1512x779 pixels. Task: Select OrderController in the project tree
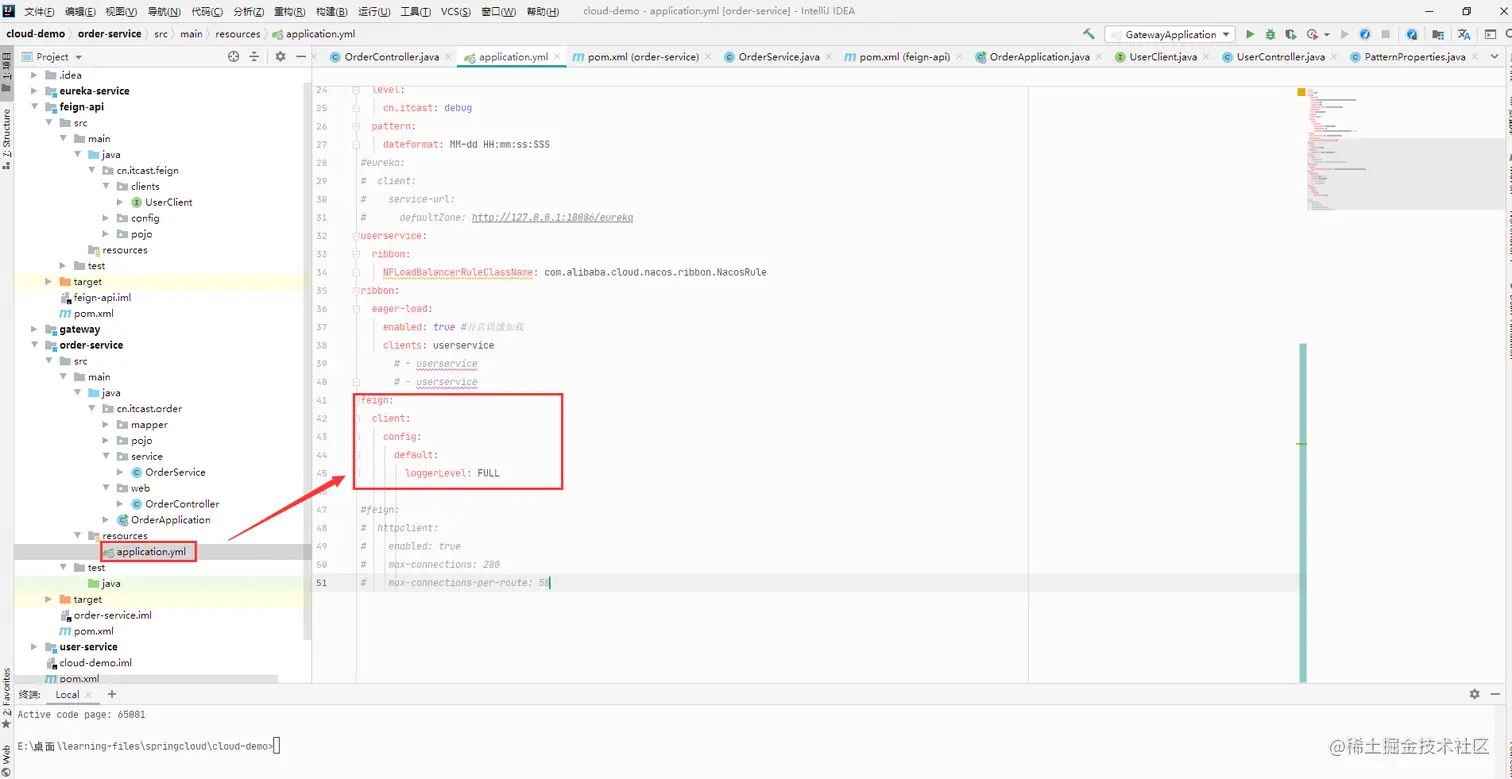tap(182, 504)
